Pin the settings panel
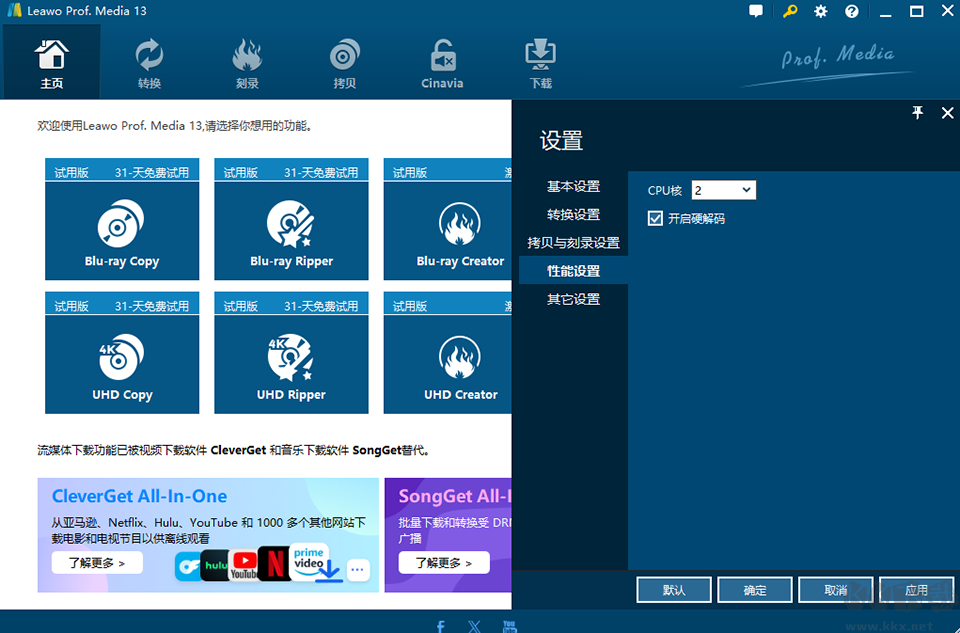 click(917, 113)
